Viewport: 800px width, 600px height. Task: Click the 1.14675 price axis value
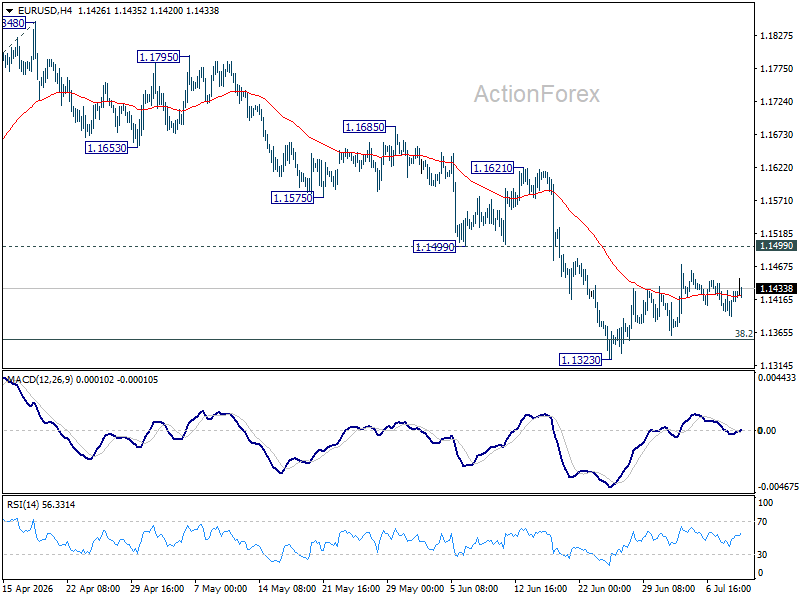pos(777,266)
